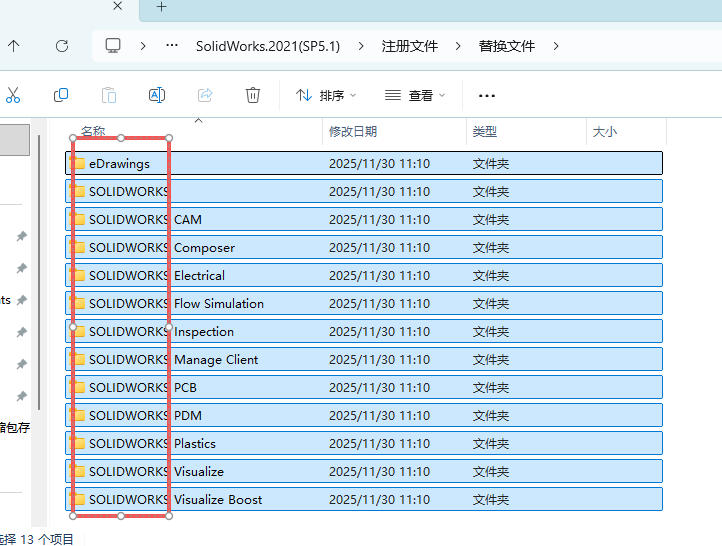Click the Copy icon in toolbar
Screen dimensions: 722x546
tap(61, 95)
